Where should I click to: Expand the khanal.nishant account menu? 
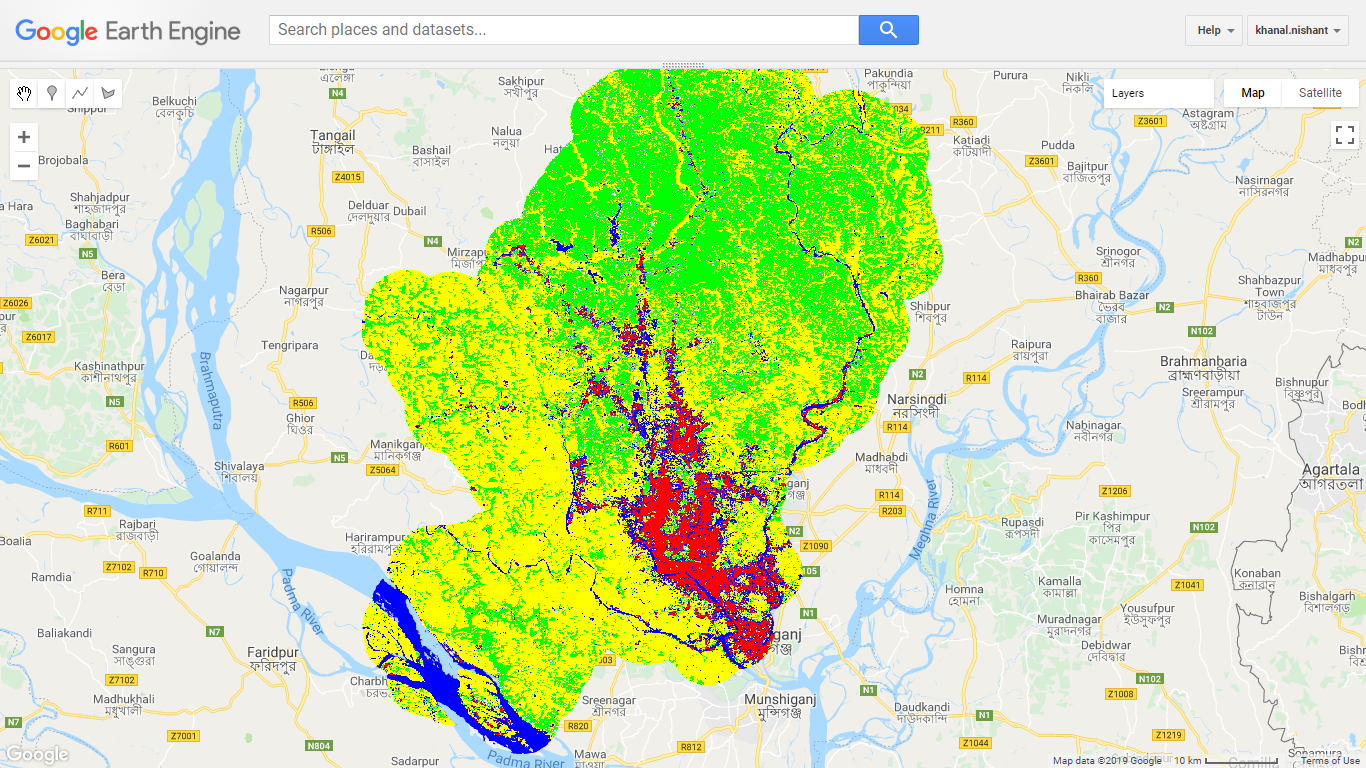click(1298, 30)
